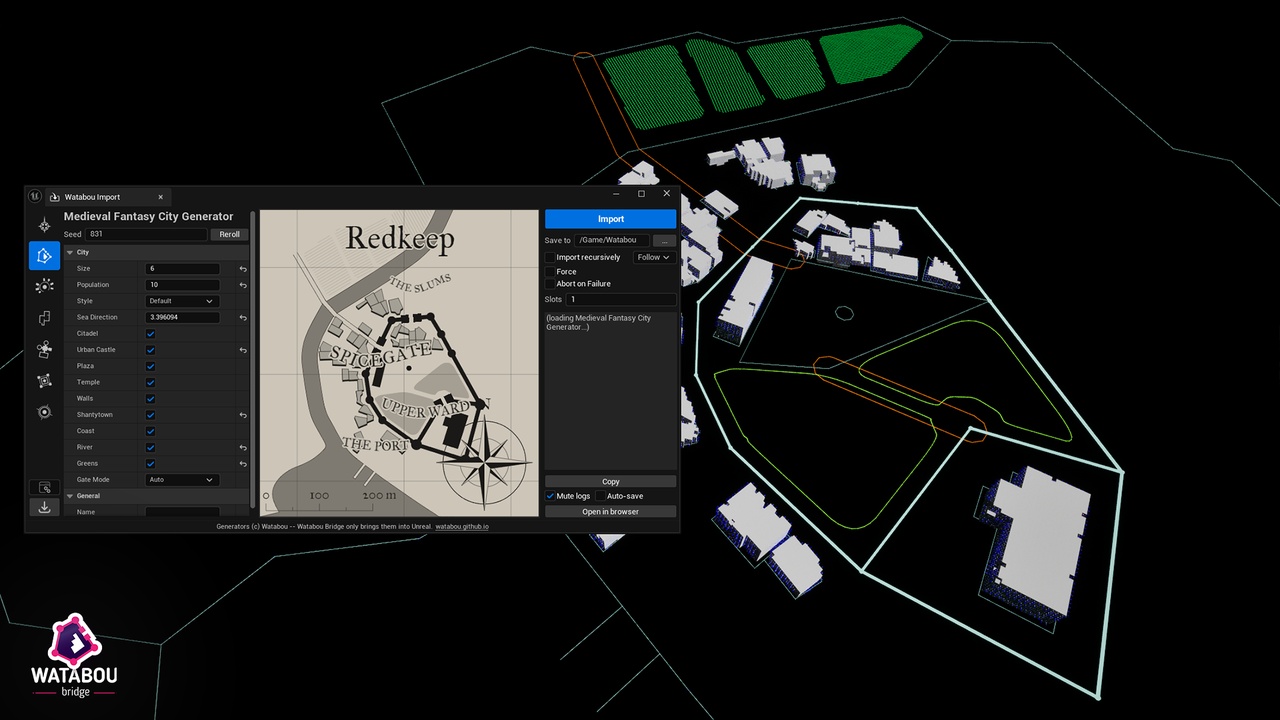Uncheck Mute logs
The width and height of the screenshot is (1280, 720).
(x=550, y=496)
